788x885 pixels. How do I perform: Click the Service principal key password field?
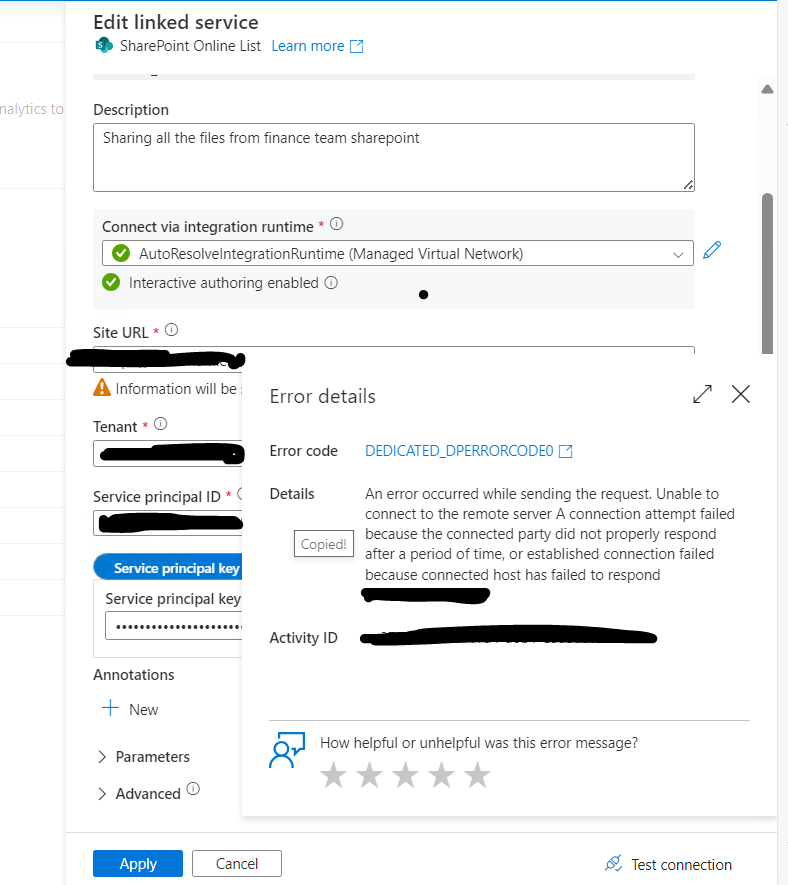pos(174,626)
